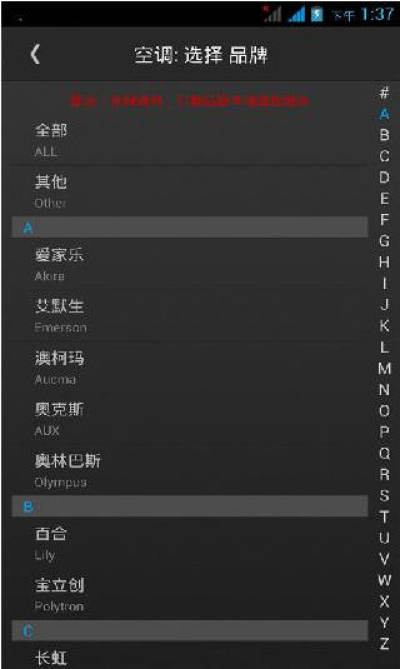Pick the 奥林巴斯 Olympus brand
The image size is (400, 669).
[189, 470]
